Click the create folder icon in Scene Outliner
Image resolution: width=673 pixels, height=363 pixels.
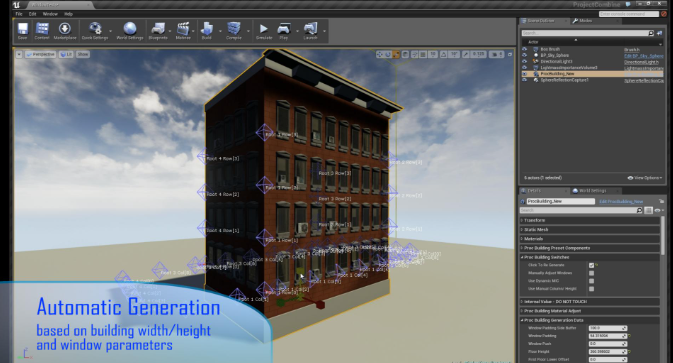660,33
